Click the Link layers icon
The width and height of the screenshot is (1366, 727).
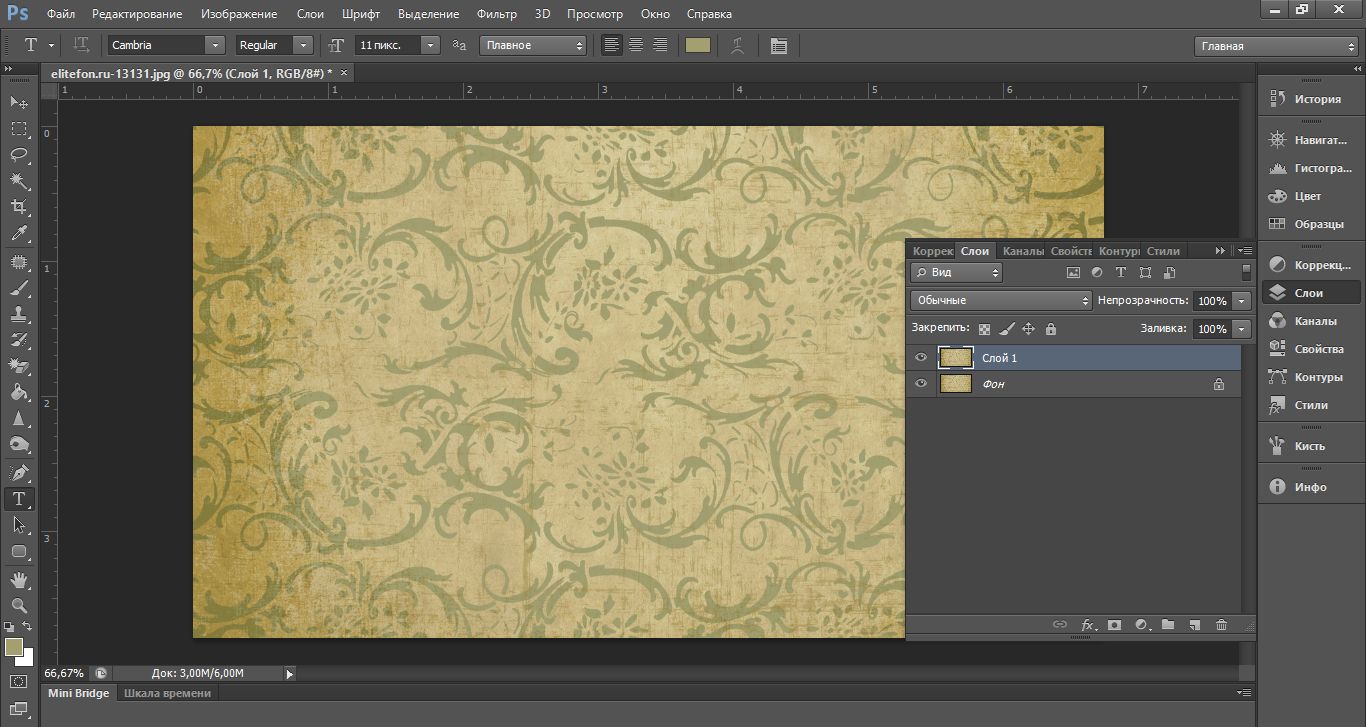pos(1060,625)
